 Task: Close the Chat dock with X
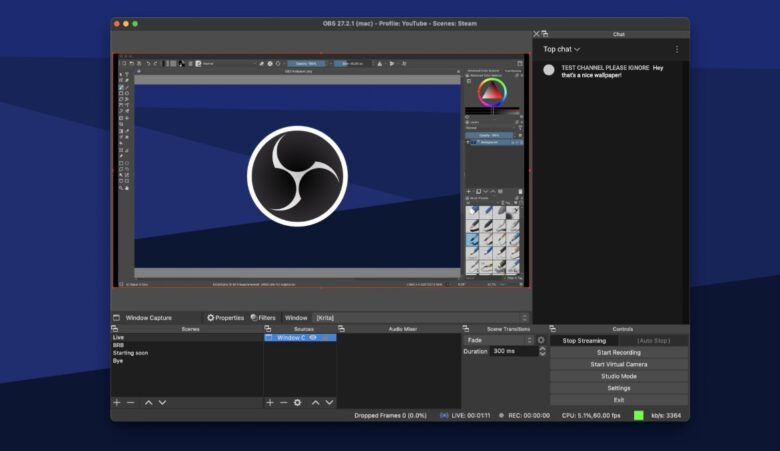pyautogui.click(x=536, y=34)
